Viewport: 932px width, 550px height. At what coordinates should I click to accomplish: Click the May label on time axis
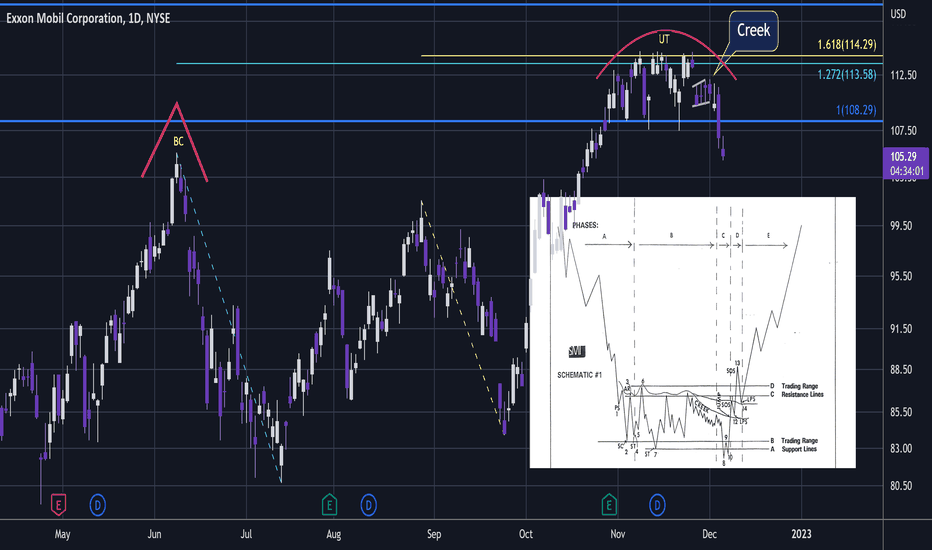tap(62, 534)
